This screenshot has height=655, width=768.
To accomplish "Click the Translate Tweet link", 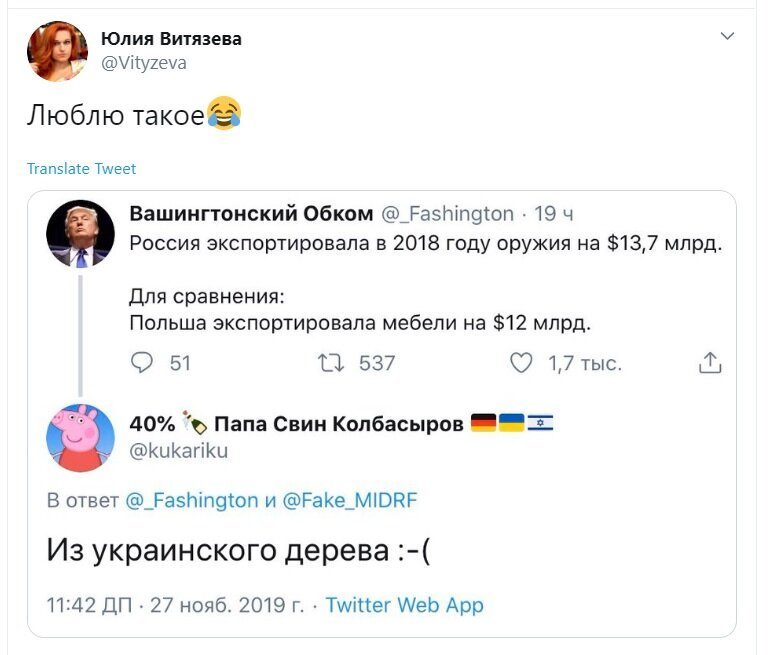I will 81,169.
